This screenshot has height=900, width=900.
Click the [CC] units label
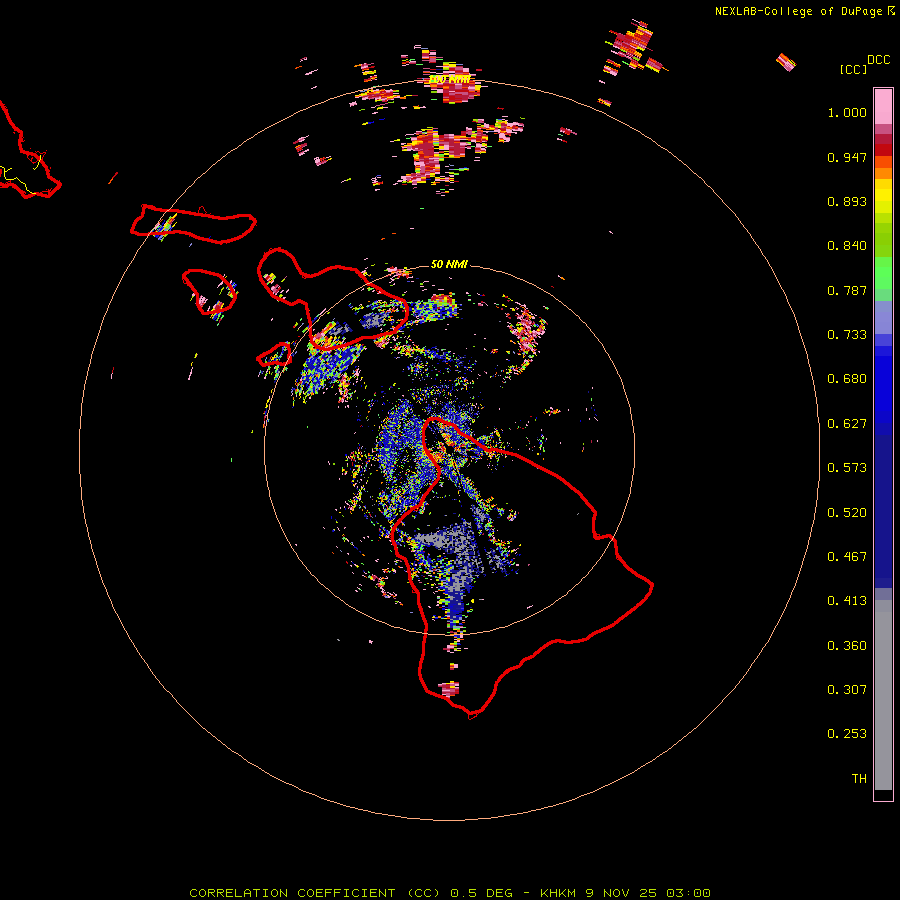tap(853, 69)
